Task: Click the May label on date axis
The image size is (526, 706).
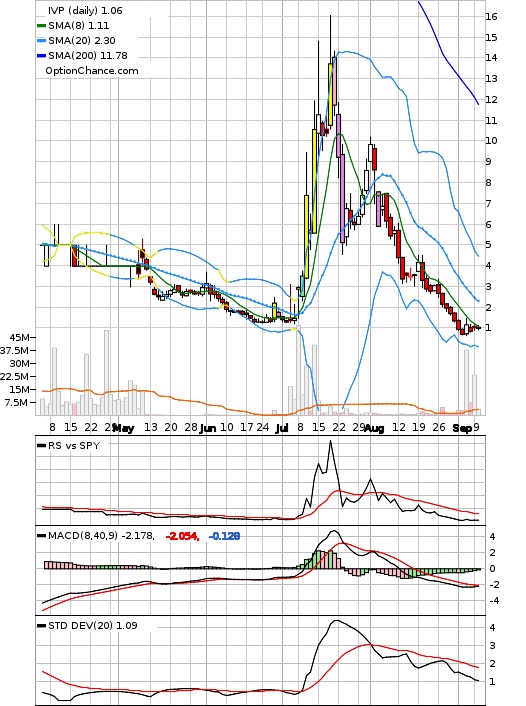Action: (x=123, y=428)
